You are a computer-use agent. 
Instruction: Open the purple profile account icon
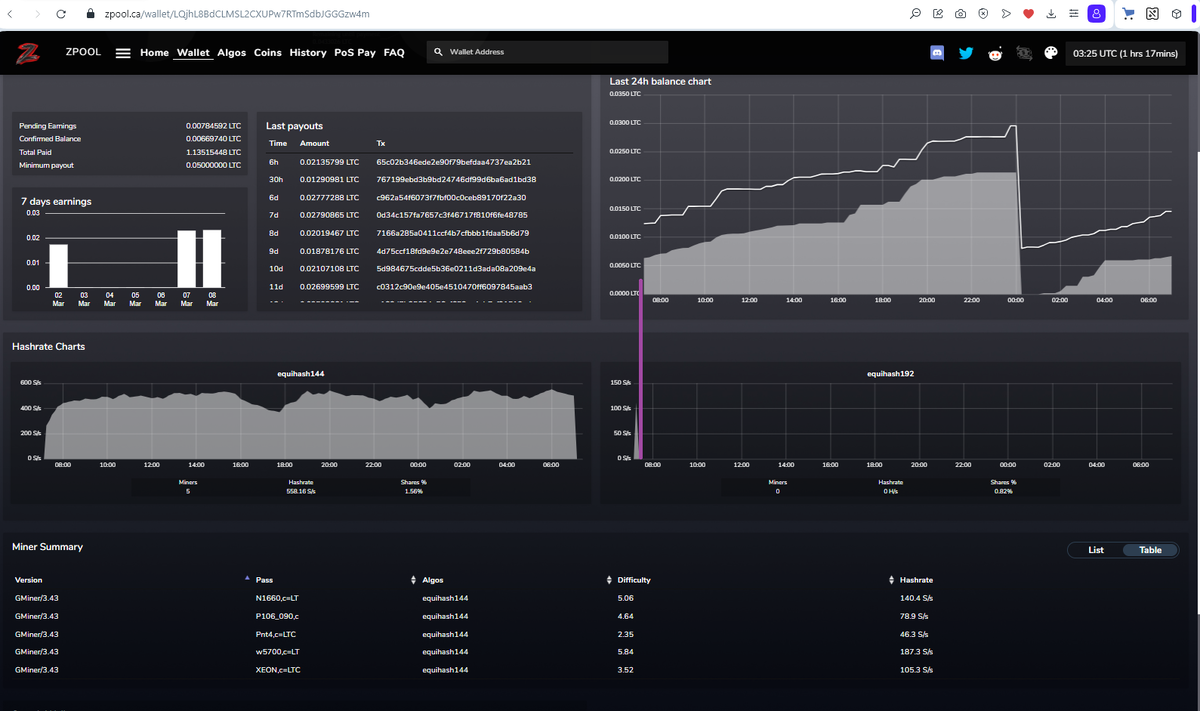coord(1097,14)
